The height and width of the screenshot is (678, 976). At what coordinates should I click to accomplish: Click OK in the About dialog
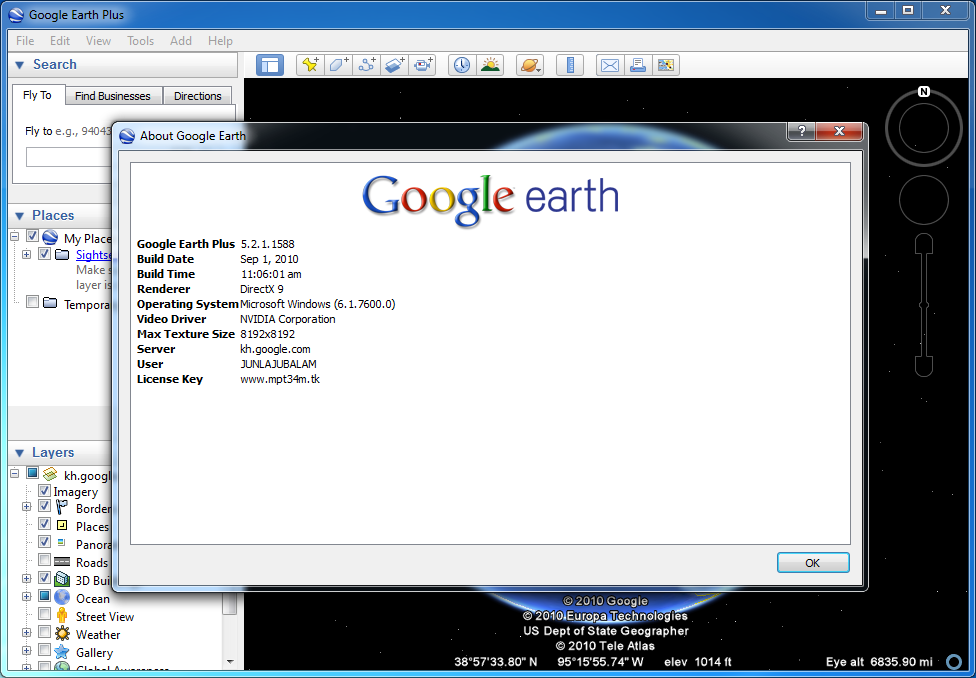pos(813,563)
